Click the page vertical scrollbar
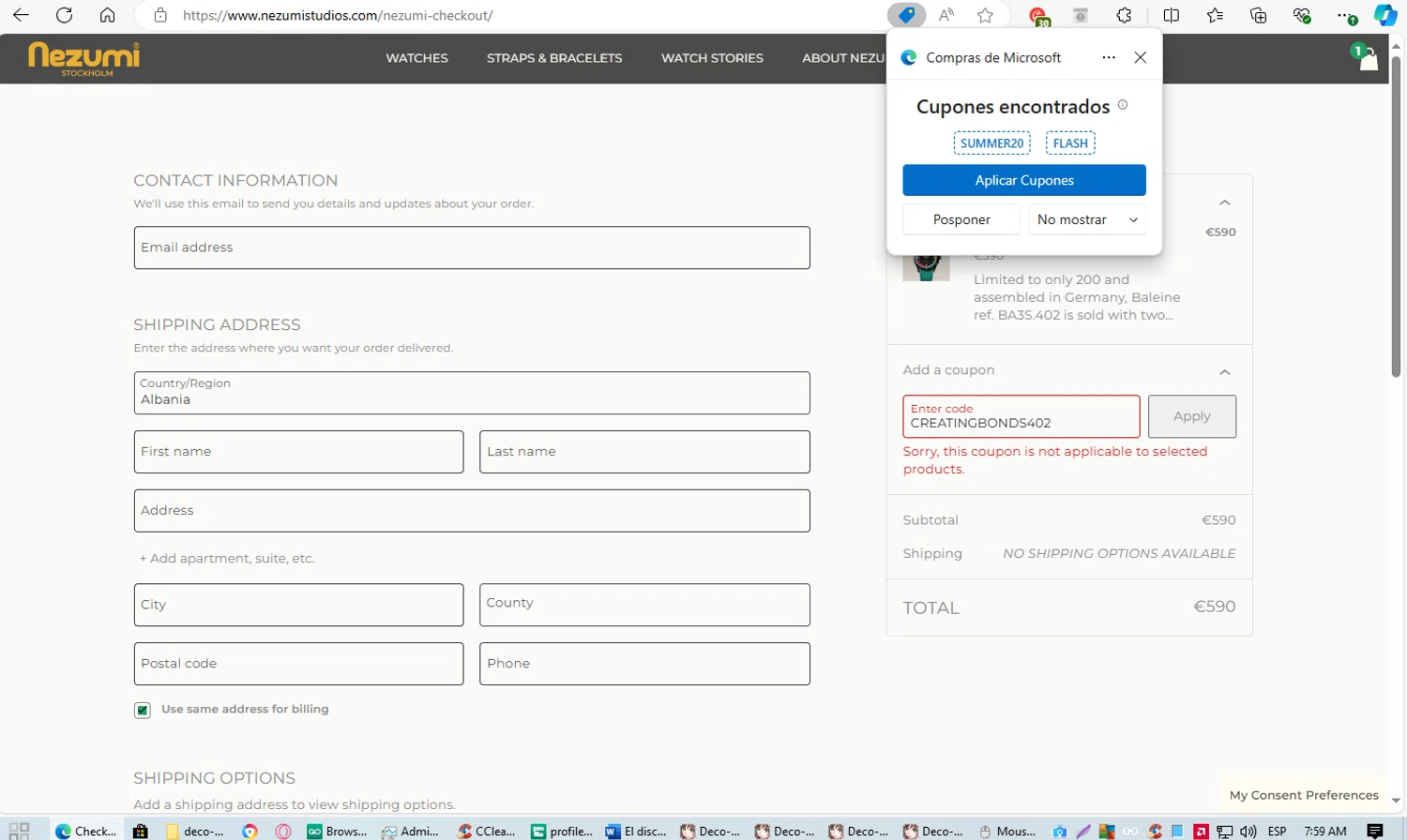This screenshot has height=840, width=1407. (1396, 216)
